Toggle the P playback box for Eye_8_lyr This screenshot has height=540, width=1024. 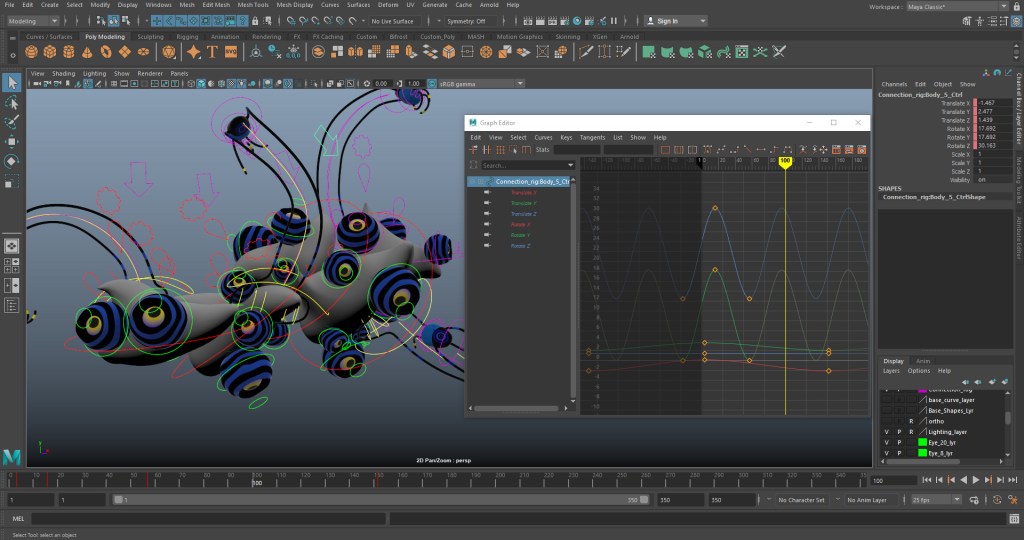[899, 454]
